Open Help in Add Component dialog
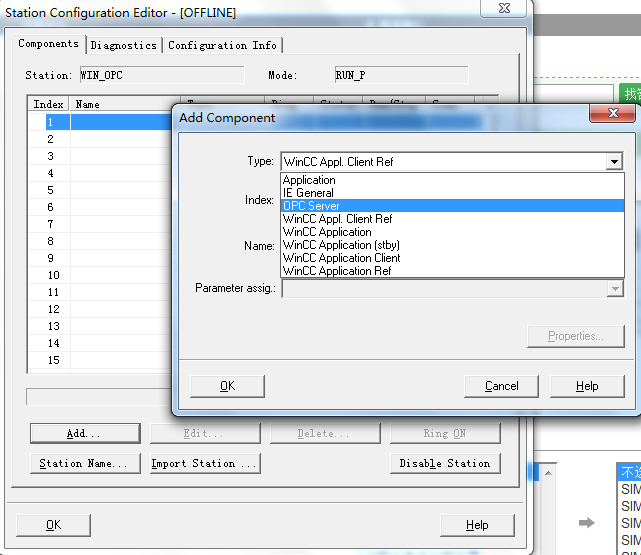The height and width of the screenshot is (555, 641). coord(587,386)
